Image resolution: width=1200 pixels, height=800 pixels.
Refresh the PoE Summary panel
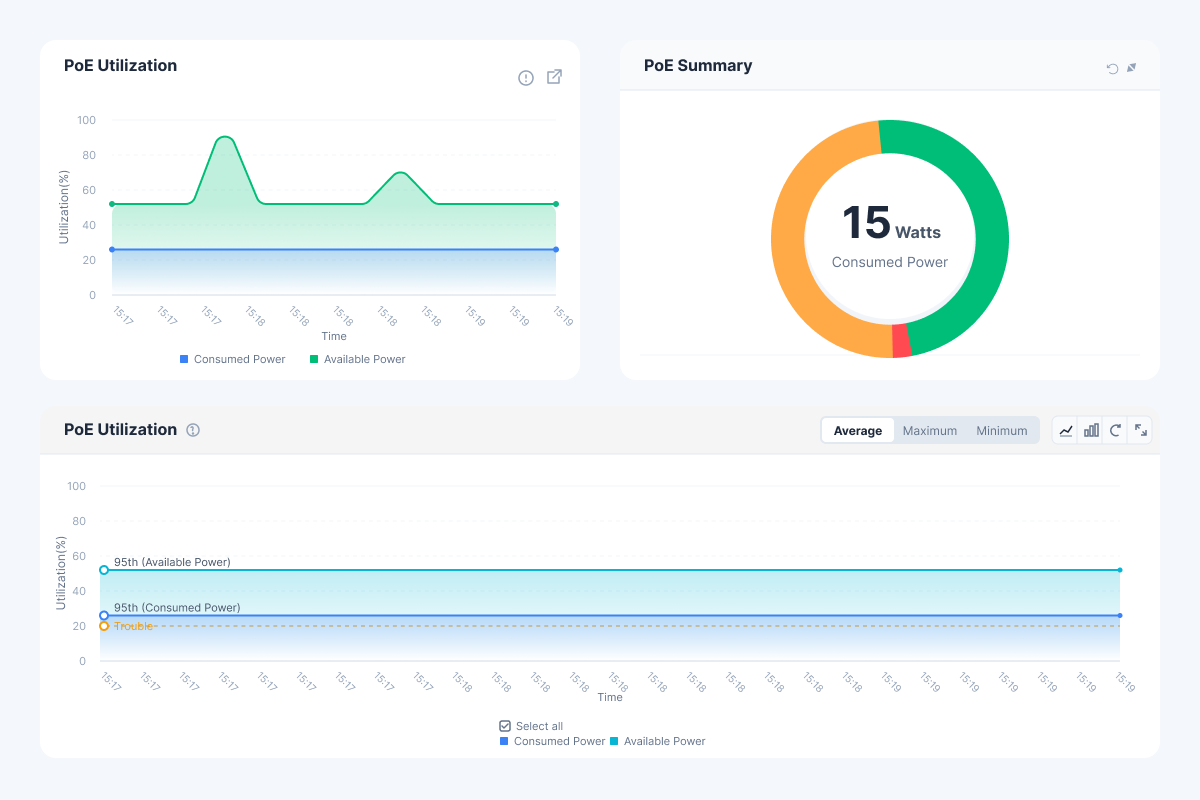[1112, 68]
